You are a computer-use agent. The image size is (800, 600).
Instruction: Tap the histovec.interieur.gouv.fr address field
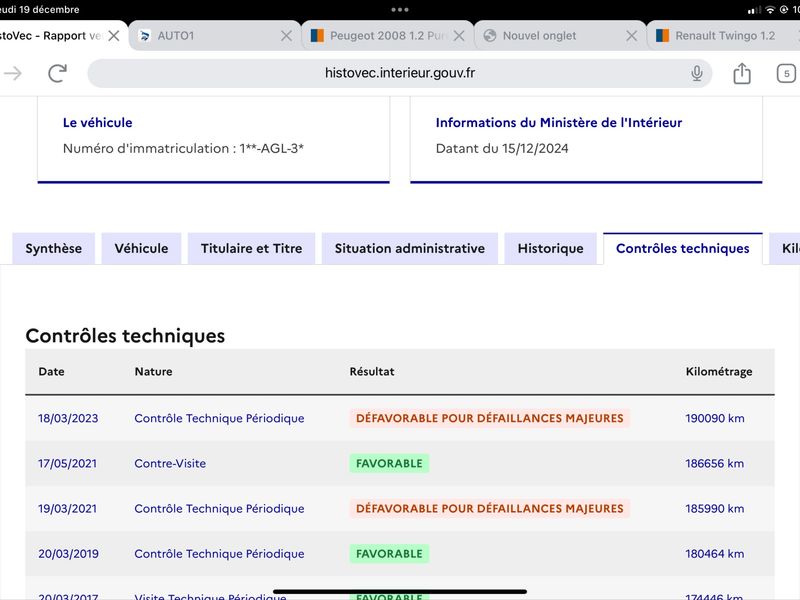399,73
